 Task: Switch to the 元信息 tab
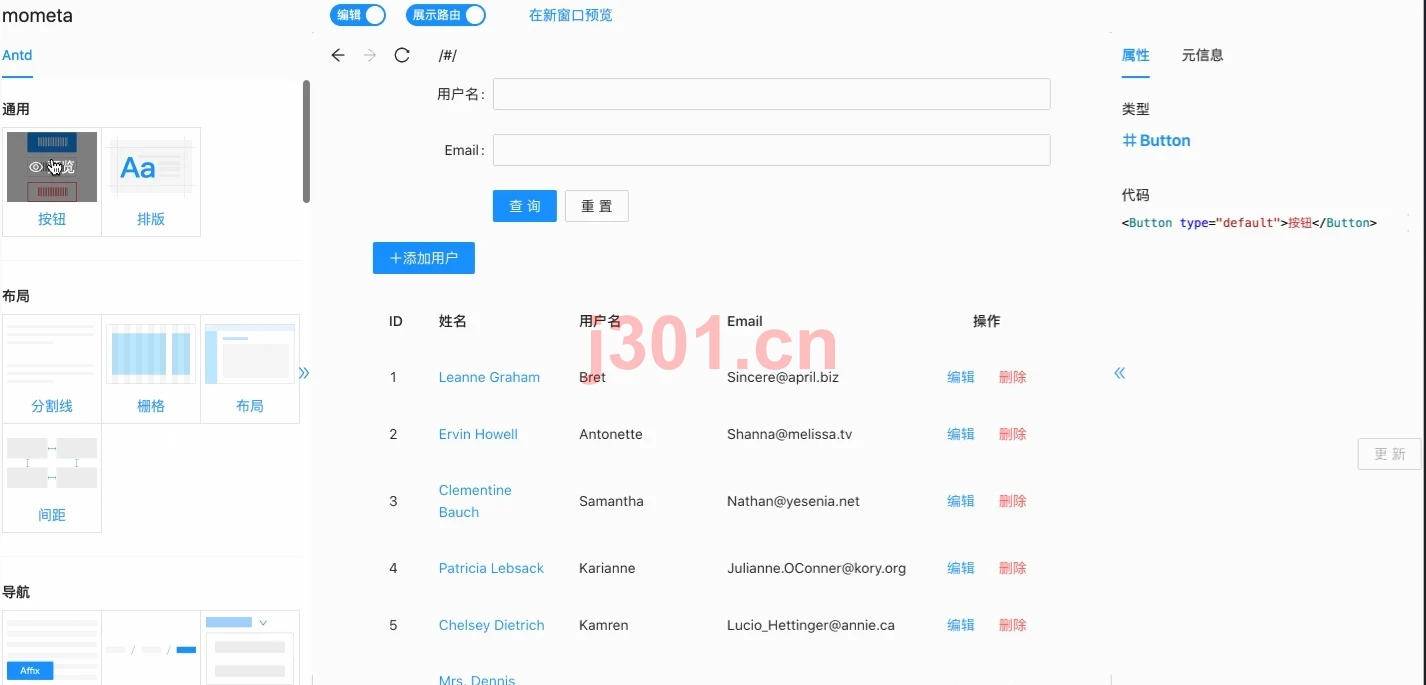[x=1202, y=55]
